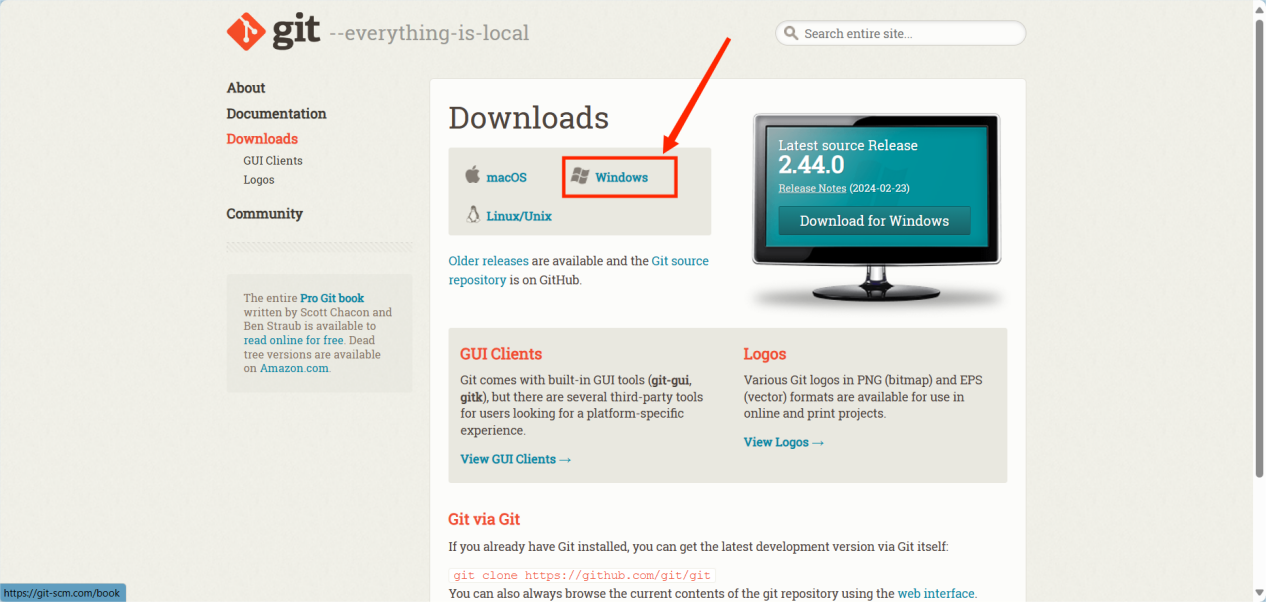The image size is (1266, 602).
Task: Focus the Search entire site field
Action: (900, 33)
